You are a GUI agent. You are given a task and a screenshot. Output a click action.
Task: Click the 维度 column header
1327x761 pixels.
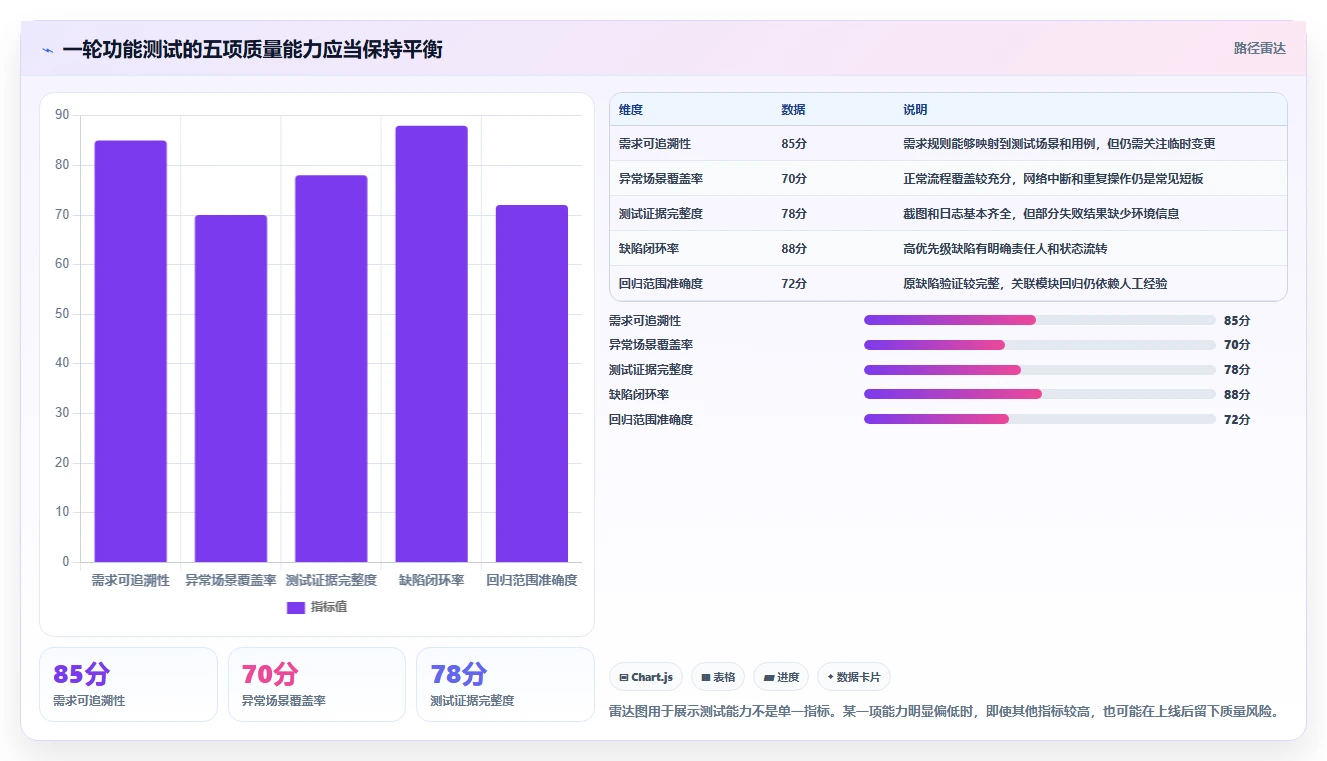click(631, 110)
